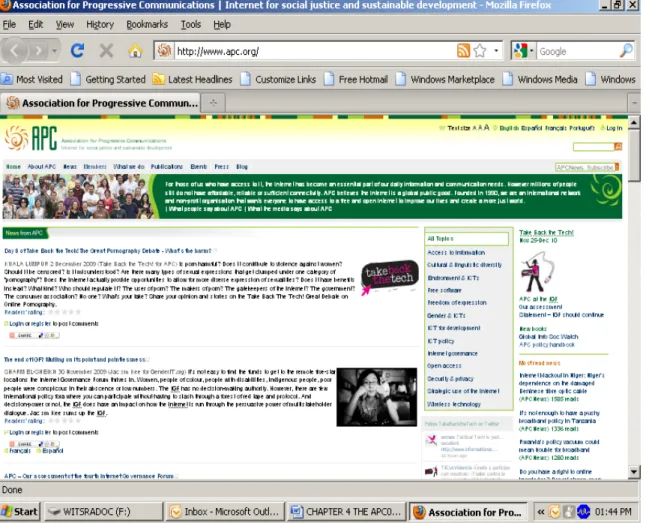Open the Publications navigation link
The height and width of the screenshot is (523, 646).
coord(166,167)
